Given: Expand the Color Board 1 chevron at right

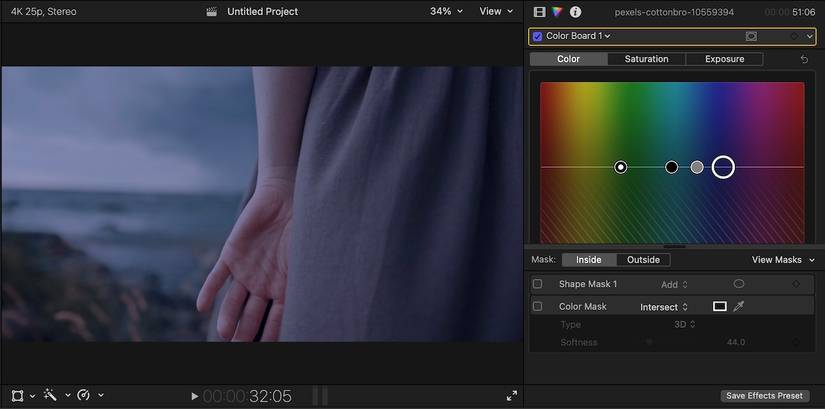Looking at the screenshot, I should tap(810, 36).
